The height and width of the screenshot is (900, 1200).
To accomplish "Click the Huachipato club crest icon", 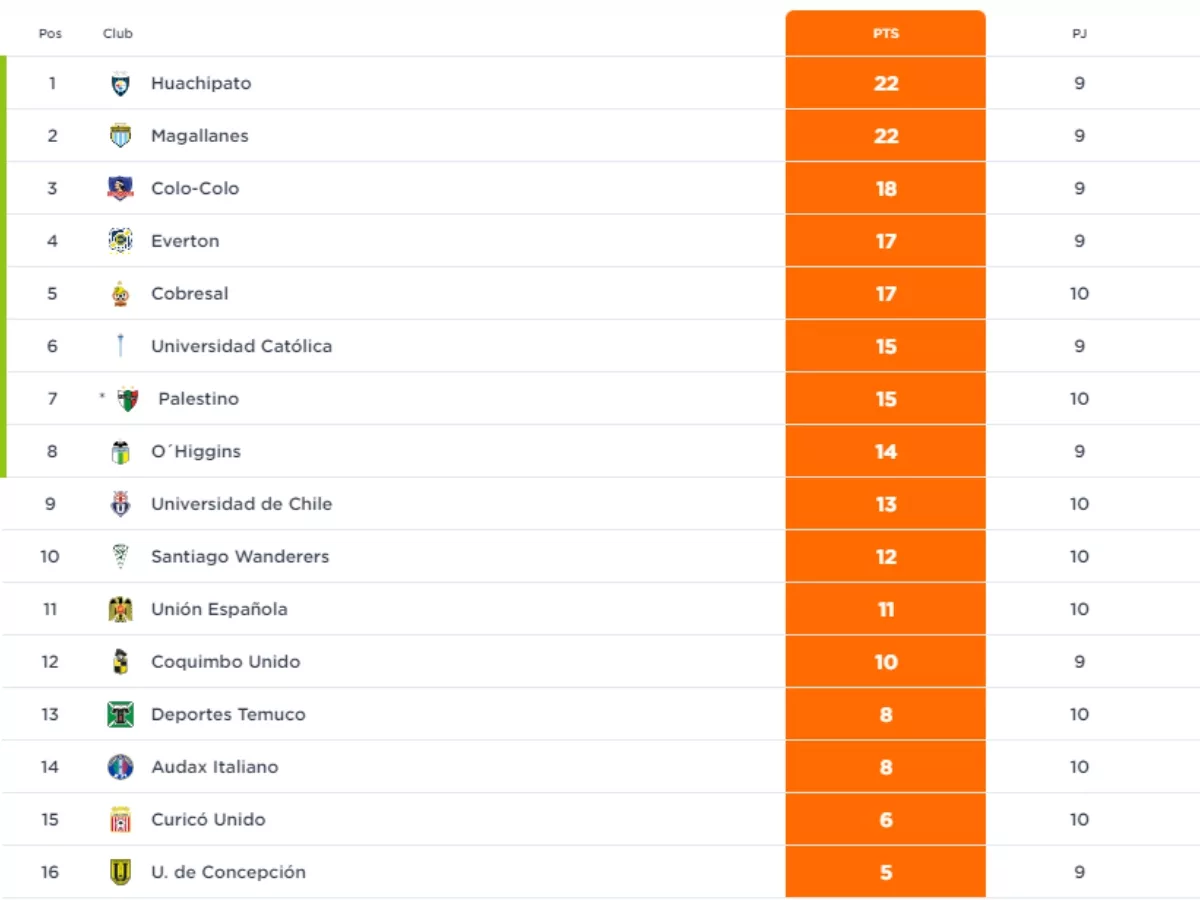I will point(120,84).
